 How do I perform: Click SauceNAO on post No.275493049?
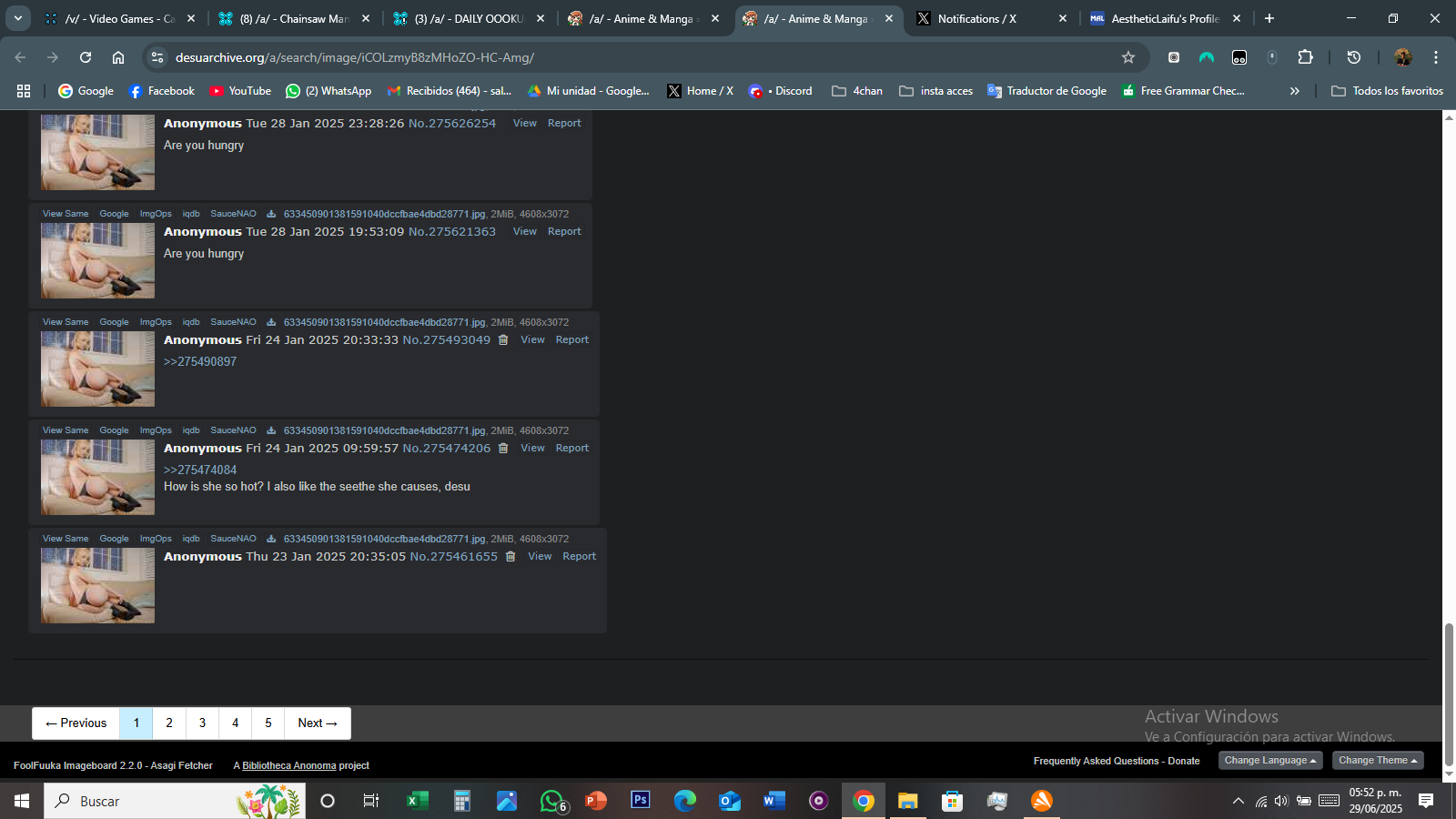pyautogui.click(x=234, y=322)
